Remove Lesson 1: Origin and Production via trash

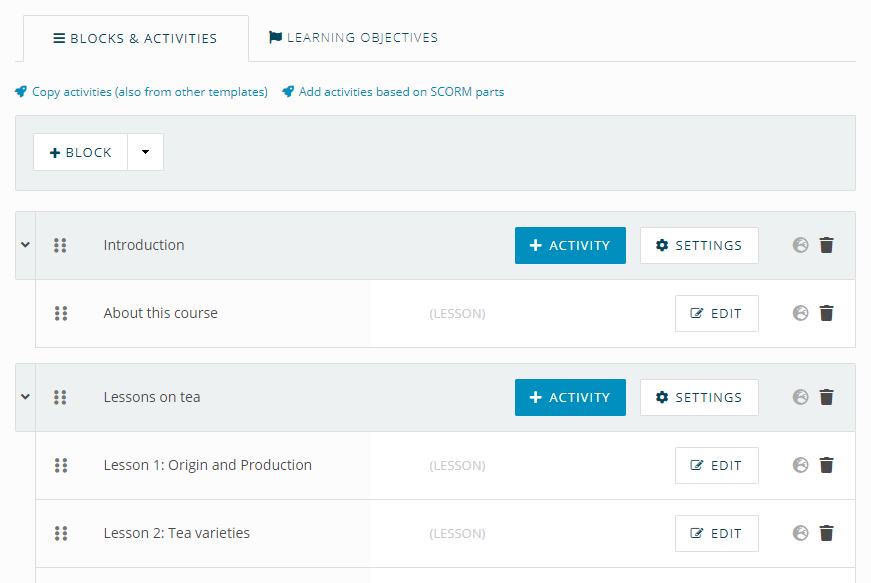pyautogui.click(x=827, y=465)
